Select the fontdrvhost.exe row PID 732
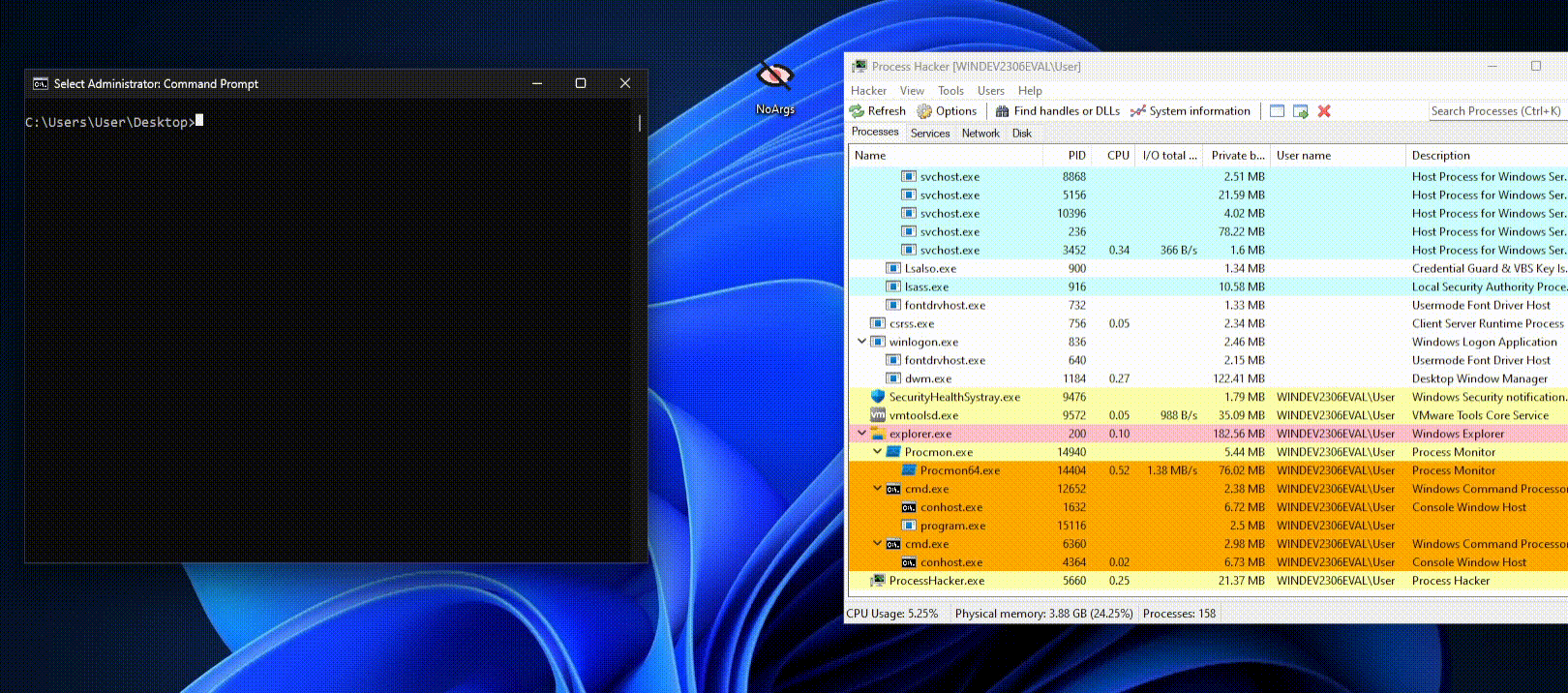 coord(1208,305)
